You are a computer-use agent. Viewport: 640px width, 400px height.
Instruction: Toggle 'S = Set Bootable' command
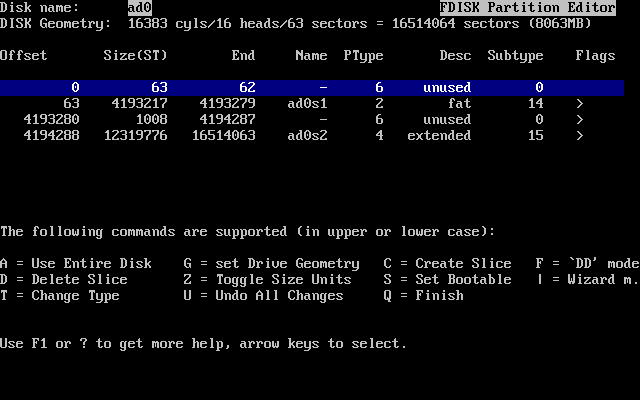tap(447, 280)
